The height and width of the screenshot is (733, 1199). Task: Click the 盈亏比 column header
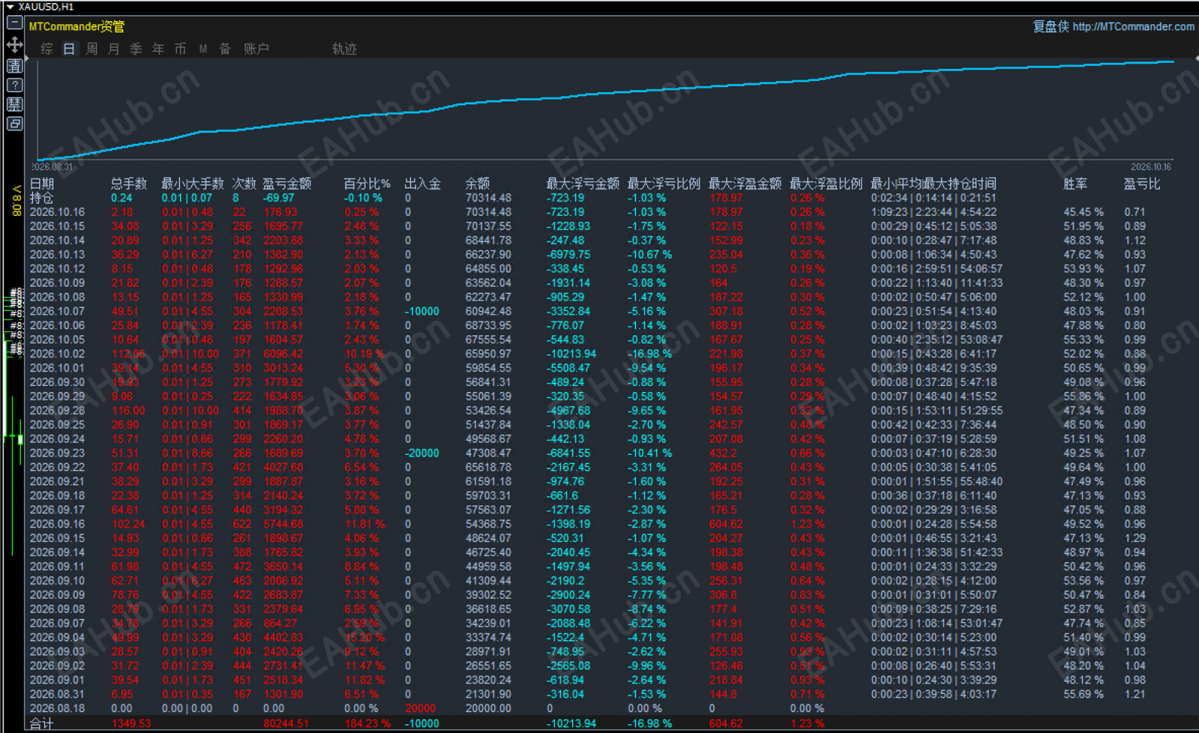point(1142,183)
